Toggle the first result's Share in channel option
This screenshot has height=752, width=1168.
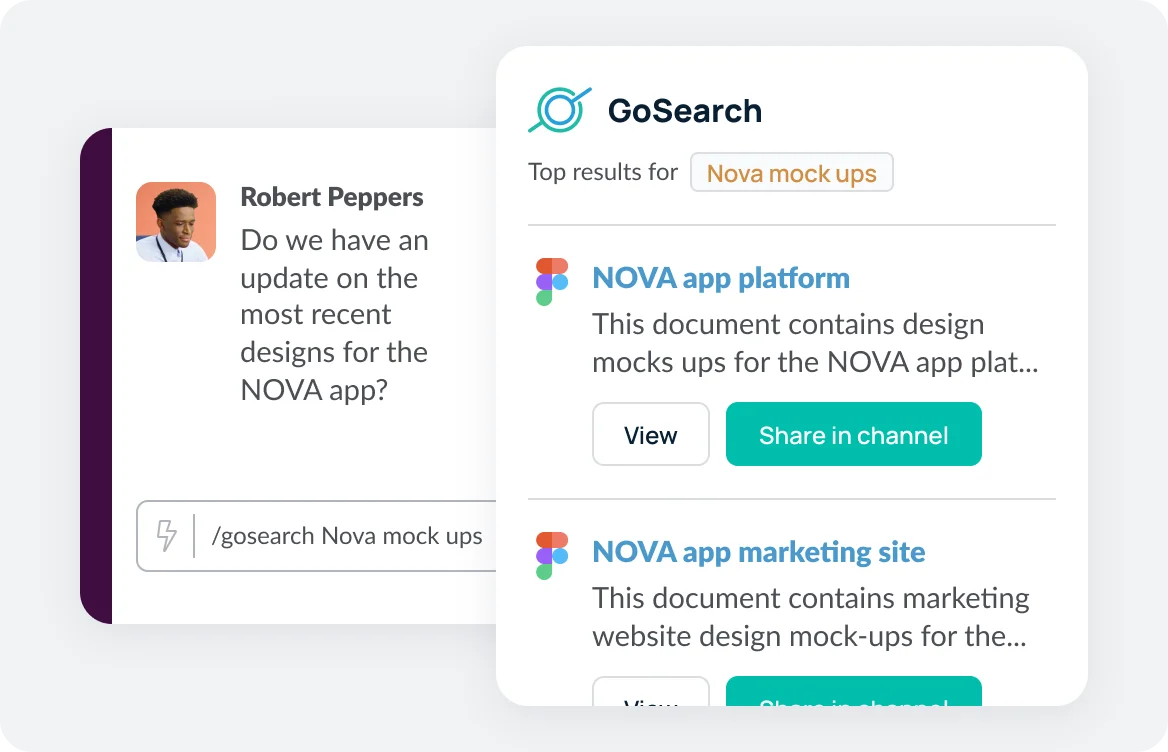coord(853,434)
